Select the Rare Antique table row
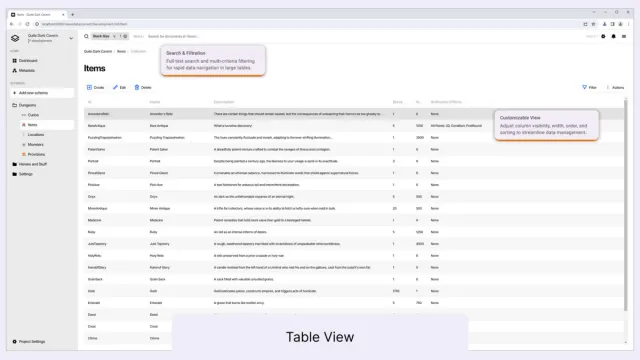This screenshot has height=360, width=640. click(353, 126)
